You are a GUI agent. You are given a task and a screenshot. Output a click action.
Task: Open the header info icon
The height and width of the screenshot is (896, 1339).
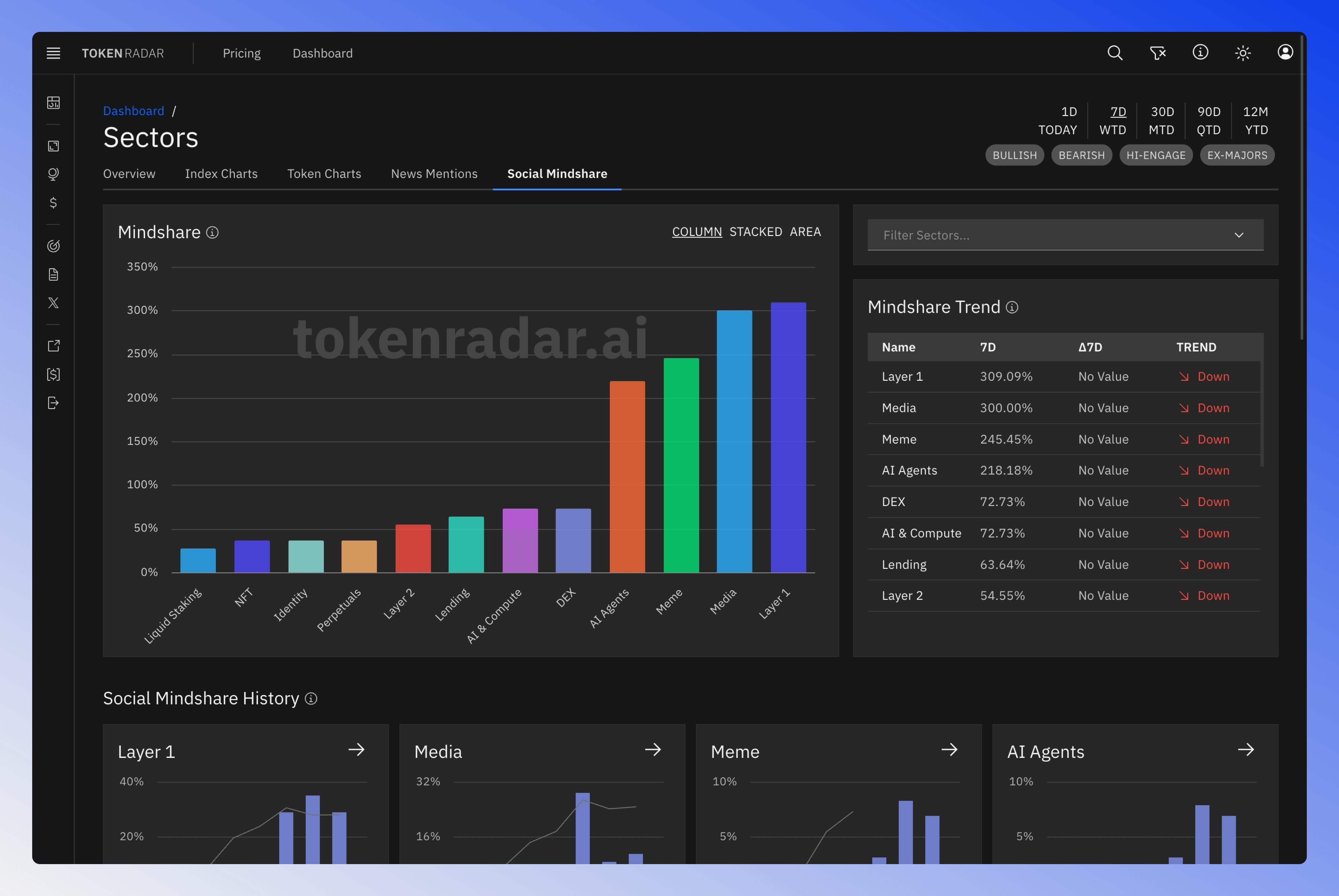click(x=1200, y=53)
